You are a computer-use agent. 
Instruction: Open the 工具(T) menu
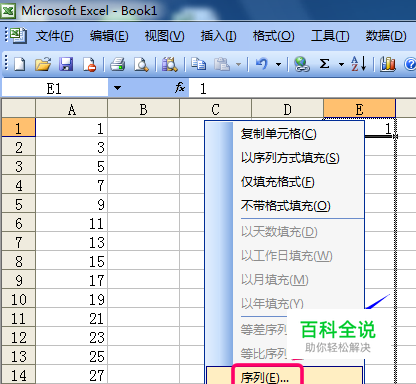click(330, 36)
